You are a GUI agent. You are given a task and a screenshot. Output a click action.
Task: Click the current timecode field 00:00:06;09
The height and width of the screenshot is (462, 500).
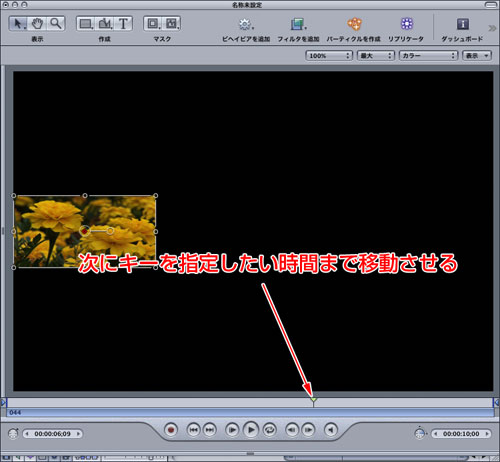[x=53, y=434]
